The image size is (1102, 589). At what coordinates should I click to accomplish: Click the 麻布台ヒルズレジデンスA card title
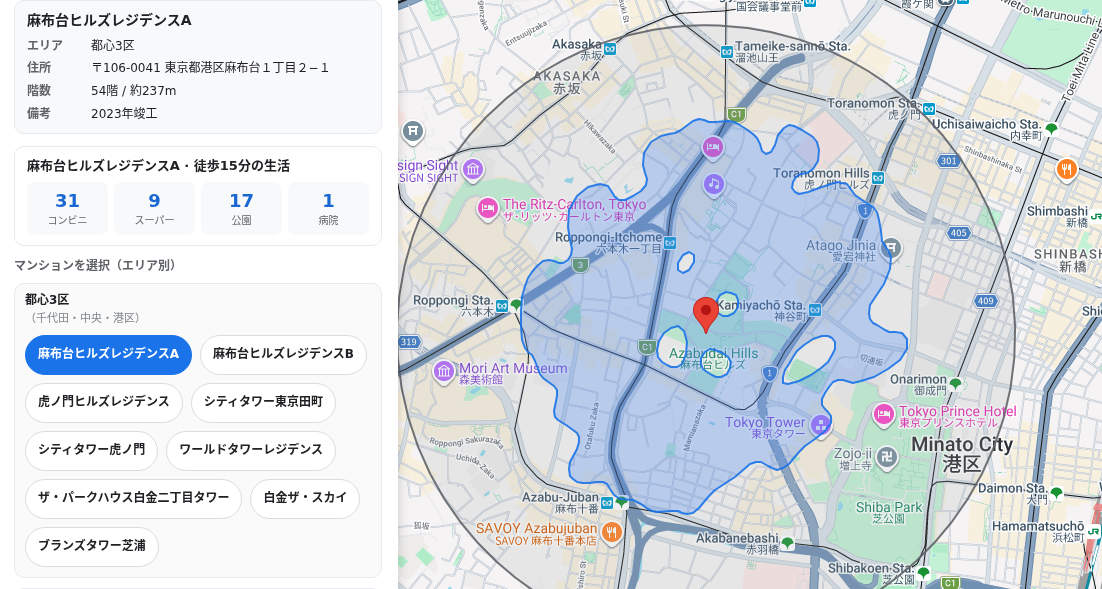click(x=109, y=20)
